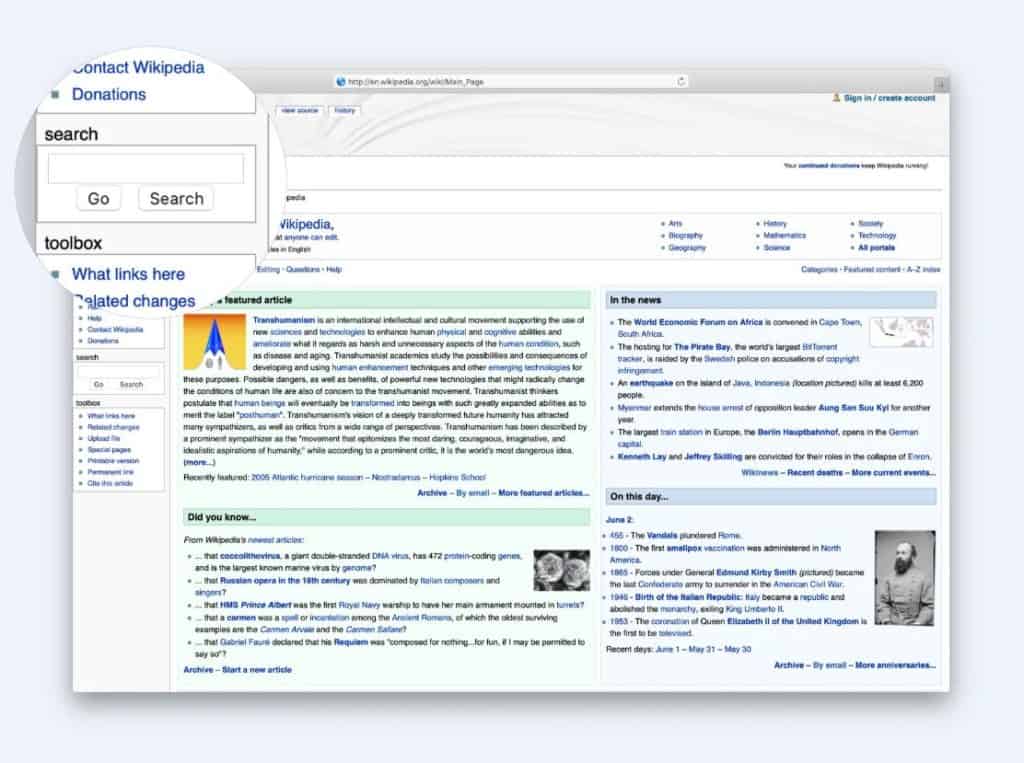Click the address bar URL field
1024x763 pixels.
pyautogui.click(x=511, y=82)
